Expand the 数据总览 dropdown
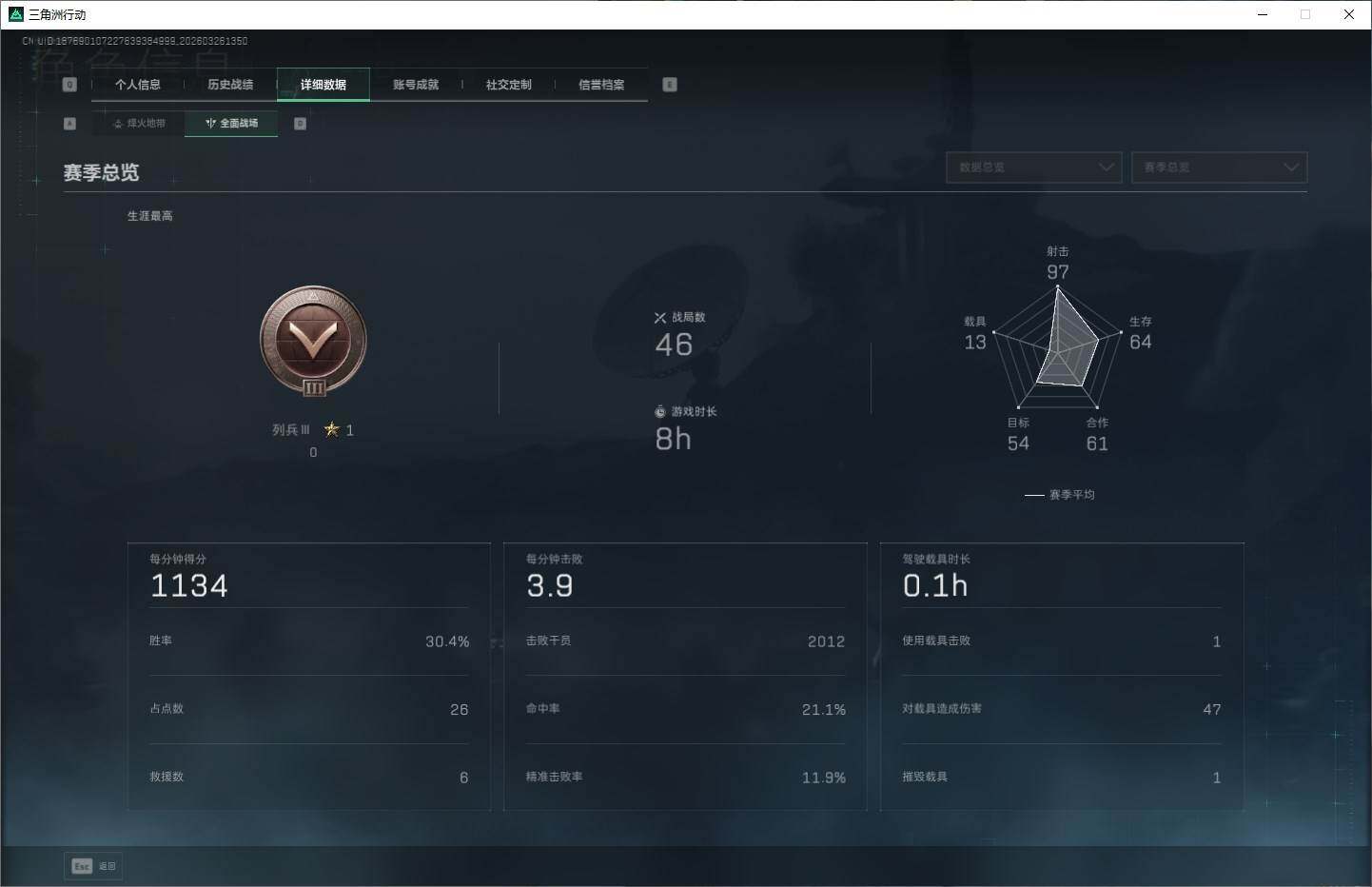 click(1034, 168)
